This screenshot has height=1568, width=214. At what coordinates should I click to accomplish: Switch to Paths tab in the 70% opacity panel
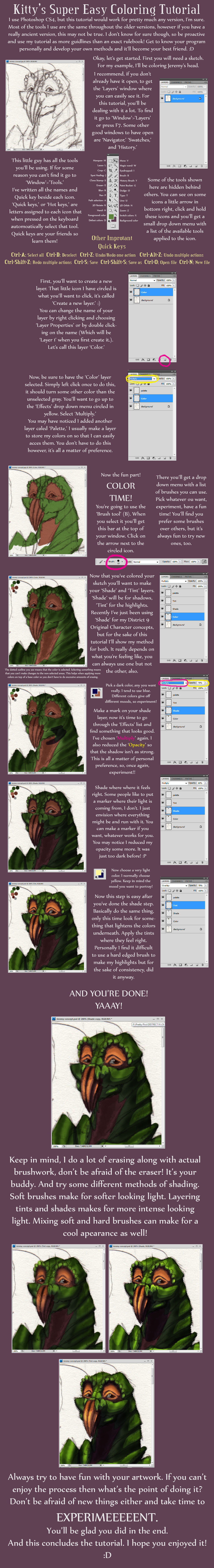click(188, 679)
